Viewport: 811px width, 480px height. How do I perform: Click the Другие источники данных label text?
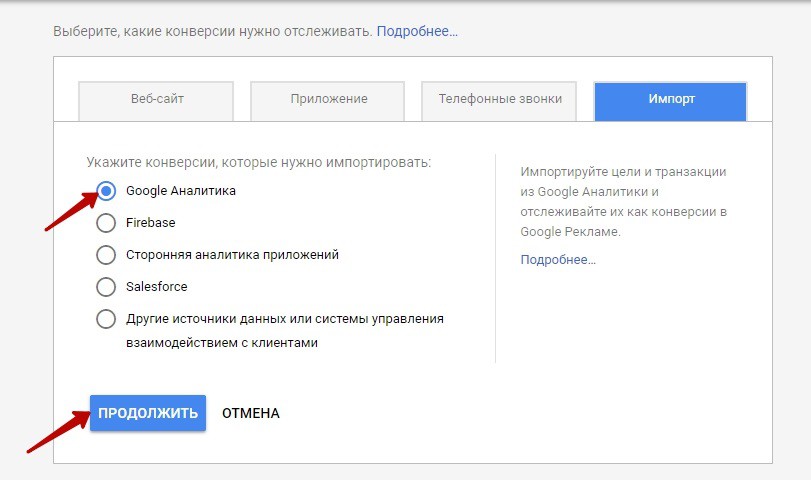click(x=284, y=319)
